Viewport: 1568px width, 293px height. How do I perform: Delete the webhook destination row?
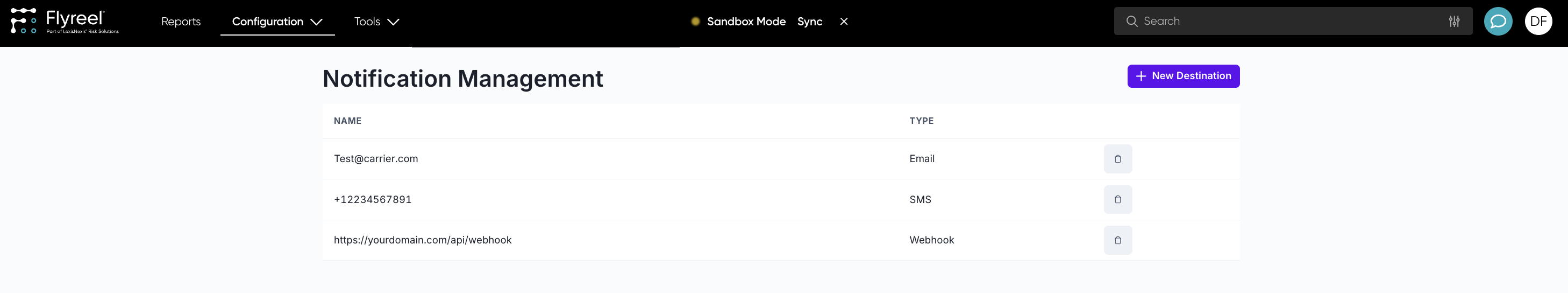coord(1117,241)
